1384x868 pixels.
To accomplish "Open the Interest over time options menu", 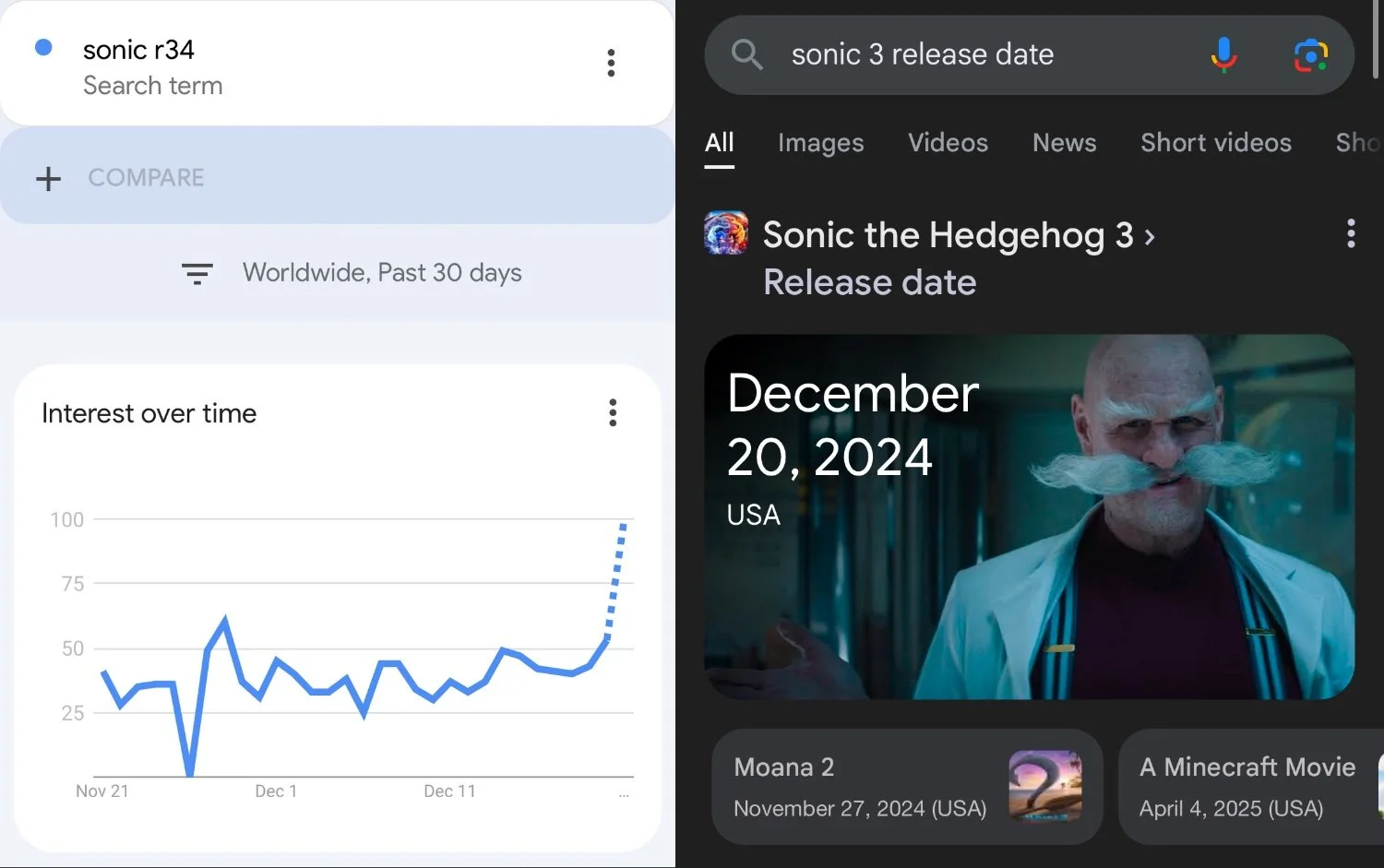I will click(x=613, y=412).
